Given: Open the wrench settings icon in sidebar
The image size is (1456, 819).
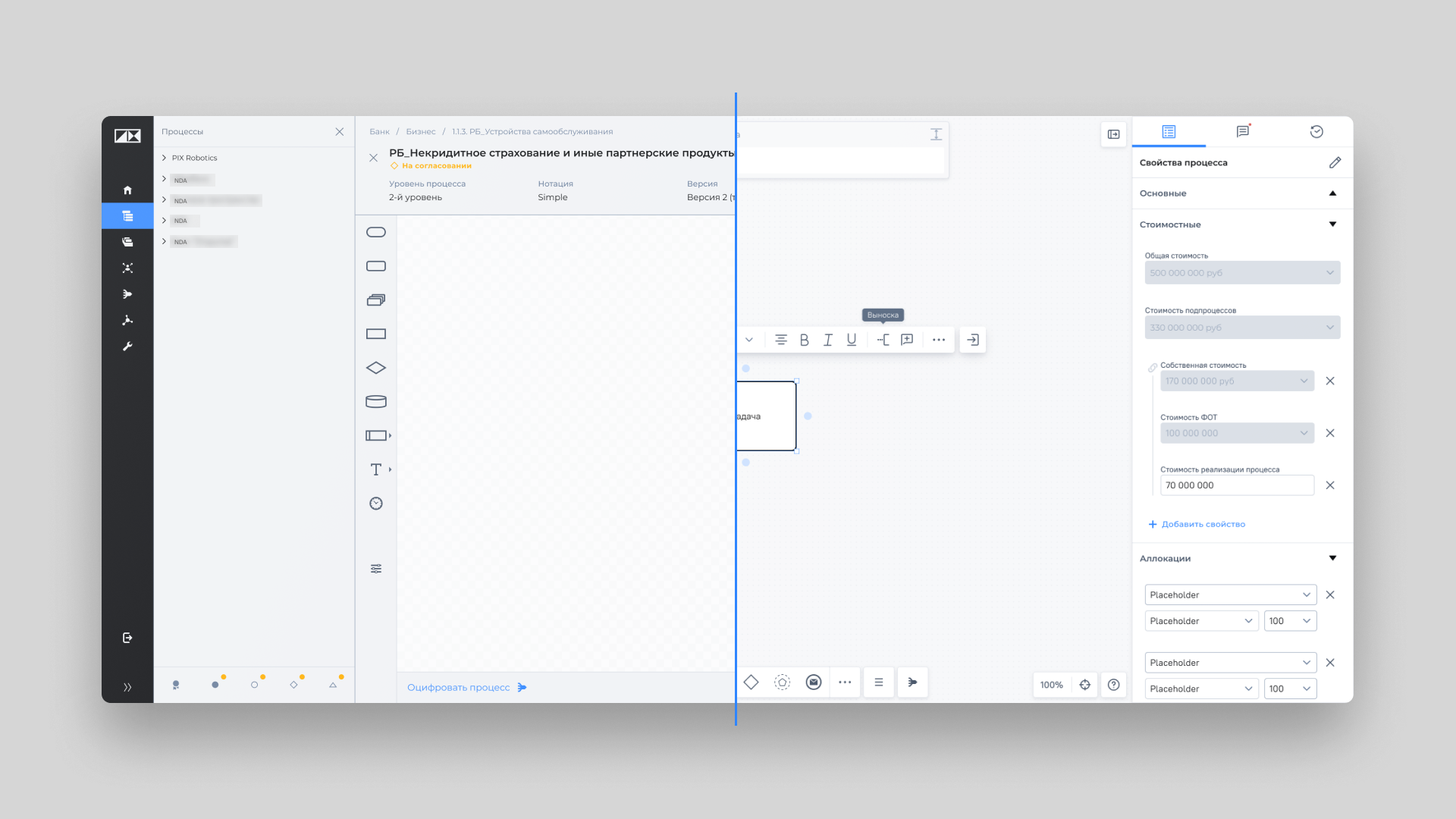Looking at the screenshot, I should (x=127, y=347).
